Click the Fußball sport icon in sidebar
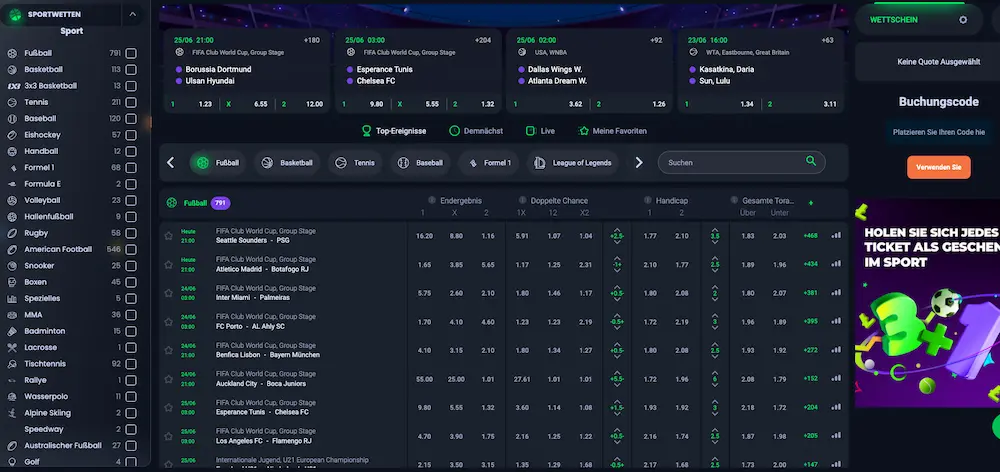 point(12,54)
